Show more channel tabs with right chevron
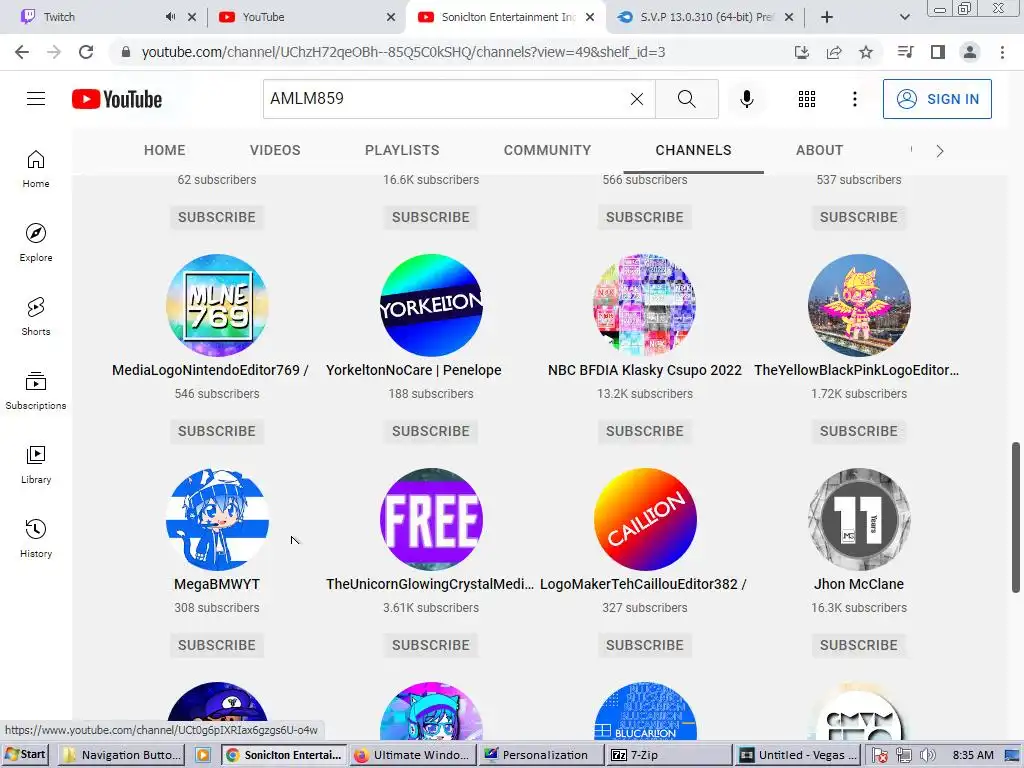 click(x=940, y=151)
